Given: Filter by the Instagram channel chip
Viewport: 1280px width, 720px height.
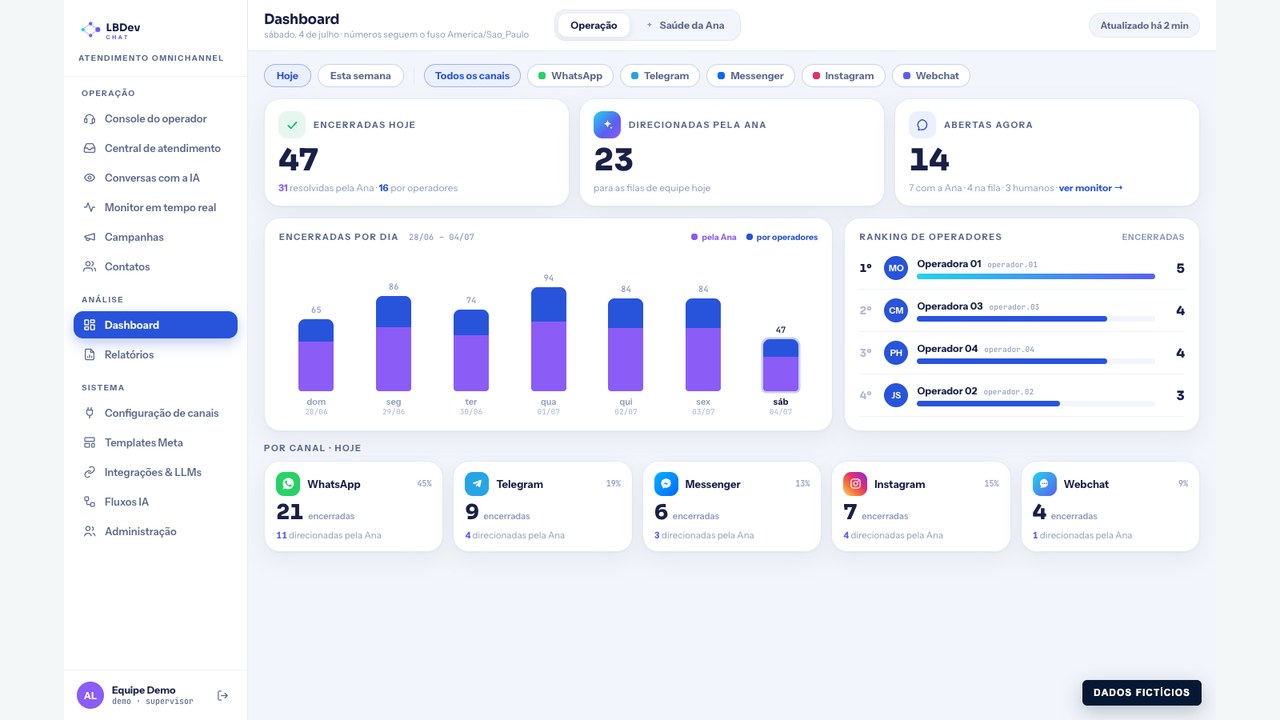Looking at the screenshot, I should 844,76.
